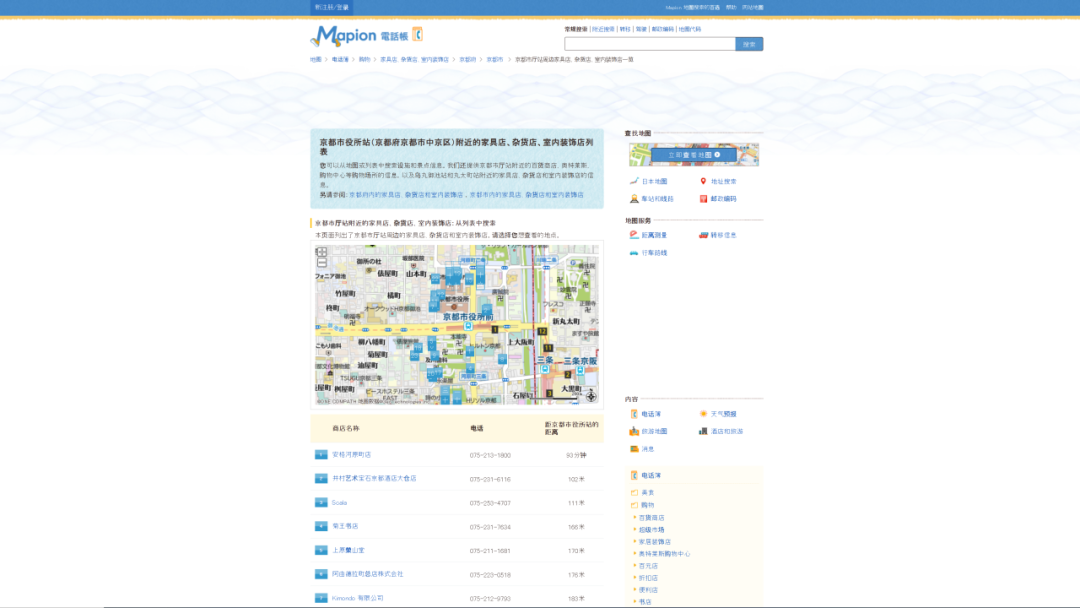1080x608 pixels.
Task: Click the tourist map icon
Action: coord(634,431)
